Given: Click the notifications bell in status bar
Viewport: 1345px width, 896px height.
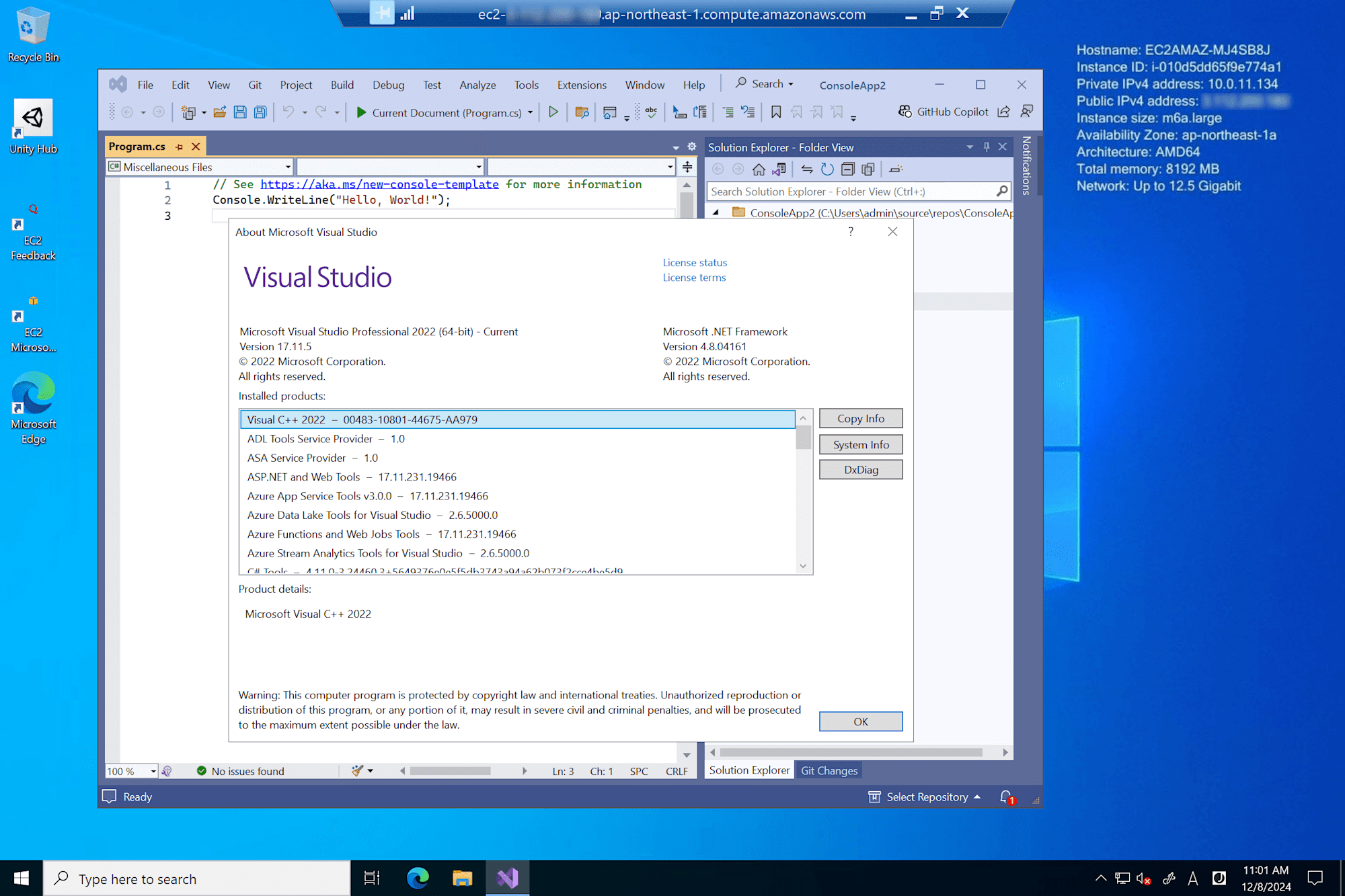Looking at the screenshot, I should click(1006, 797).
